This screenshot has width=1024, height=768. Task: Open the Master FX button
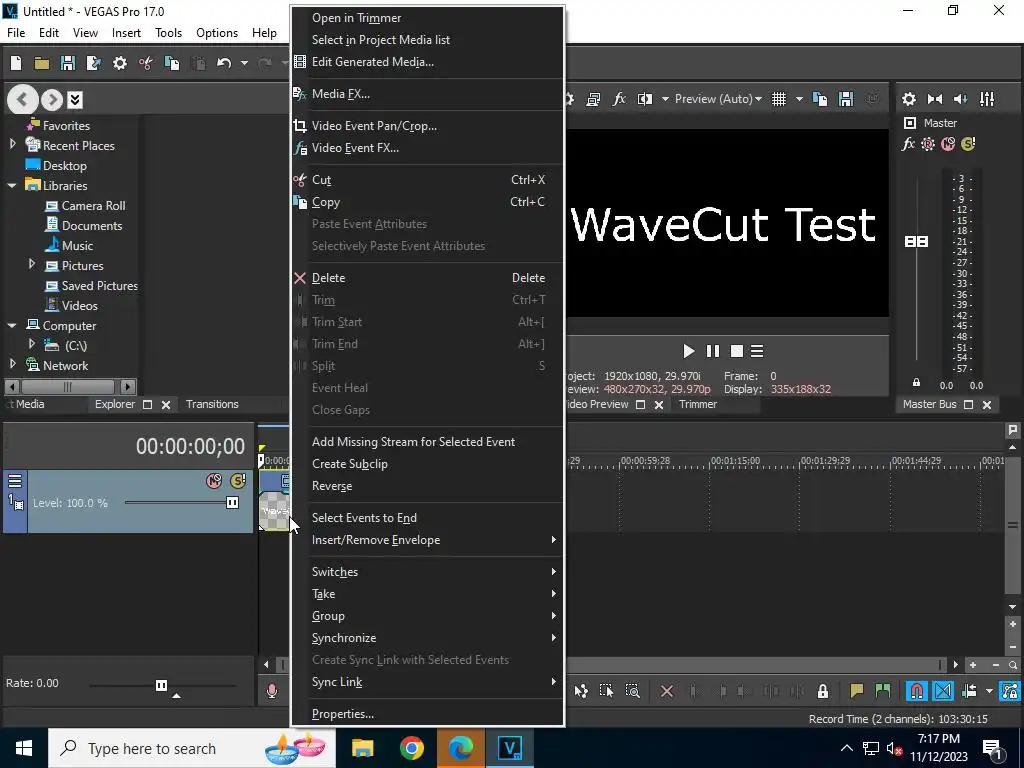coord(908,144)
